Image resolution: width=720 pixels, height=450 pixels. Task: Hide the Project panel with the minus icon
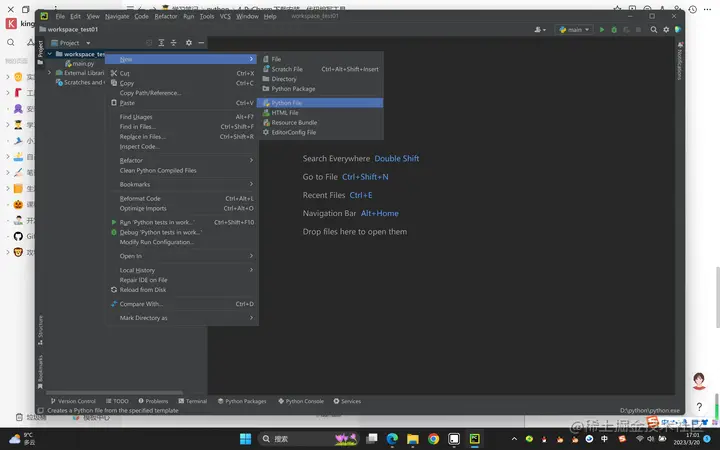coord(201,43)
